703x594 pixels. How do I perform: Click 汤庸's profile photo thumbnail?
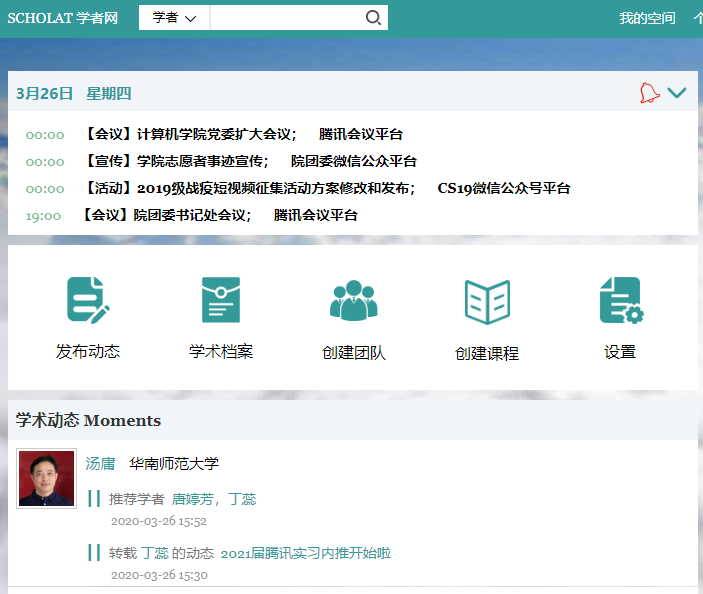coord(46,478)
